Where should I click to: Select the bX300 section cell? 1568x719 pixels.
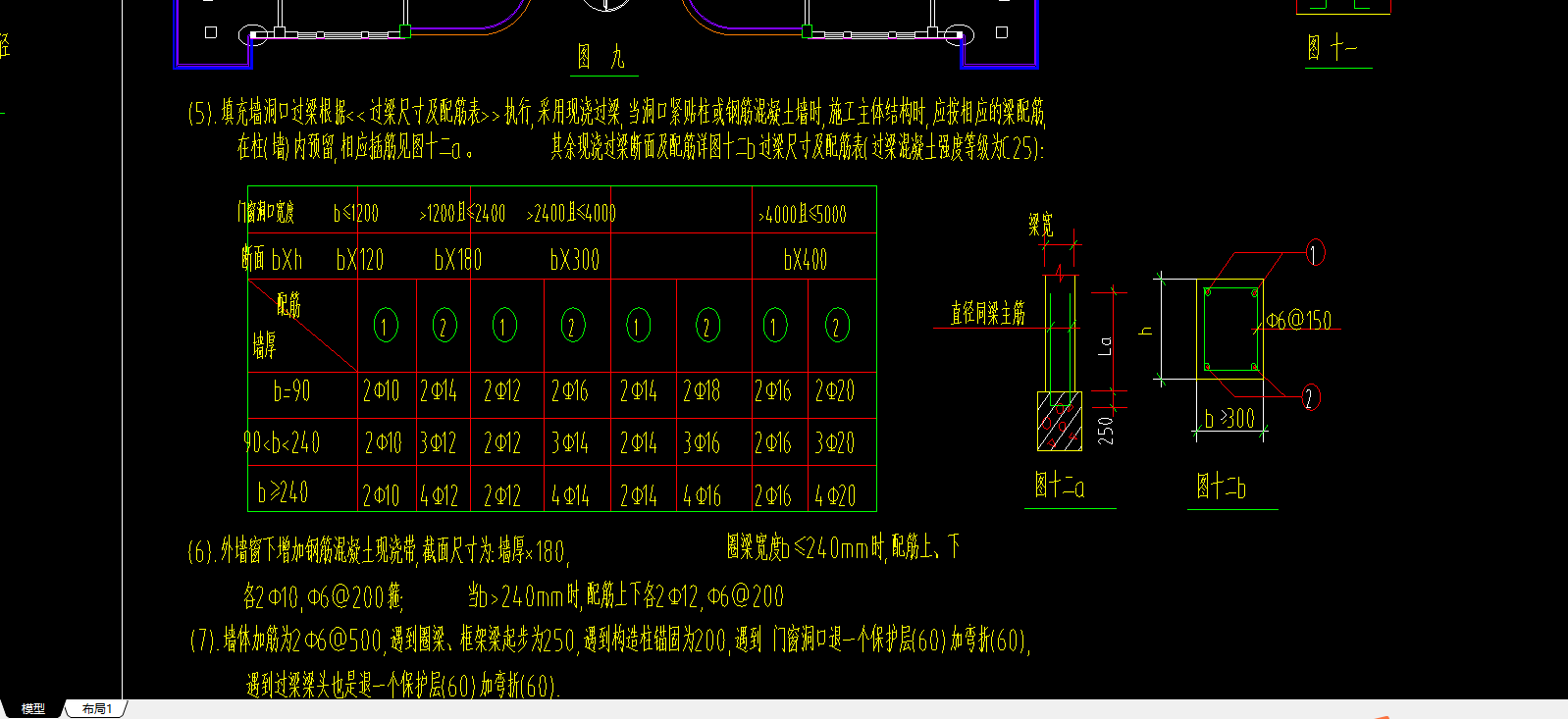pos(575,260)
